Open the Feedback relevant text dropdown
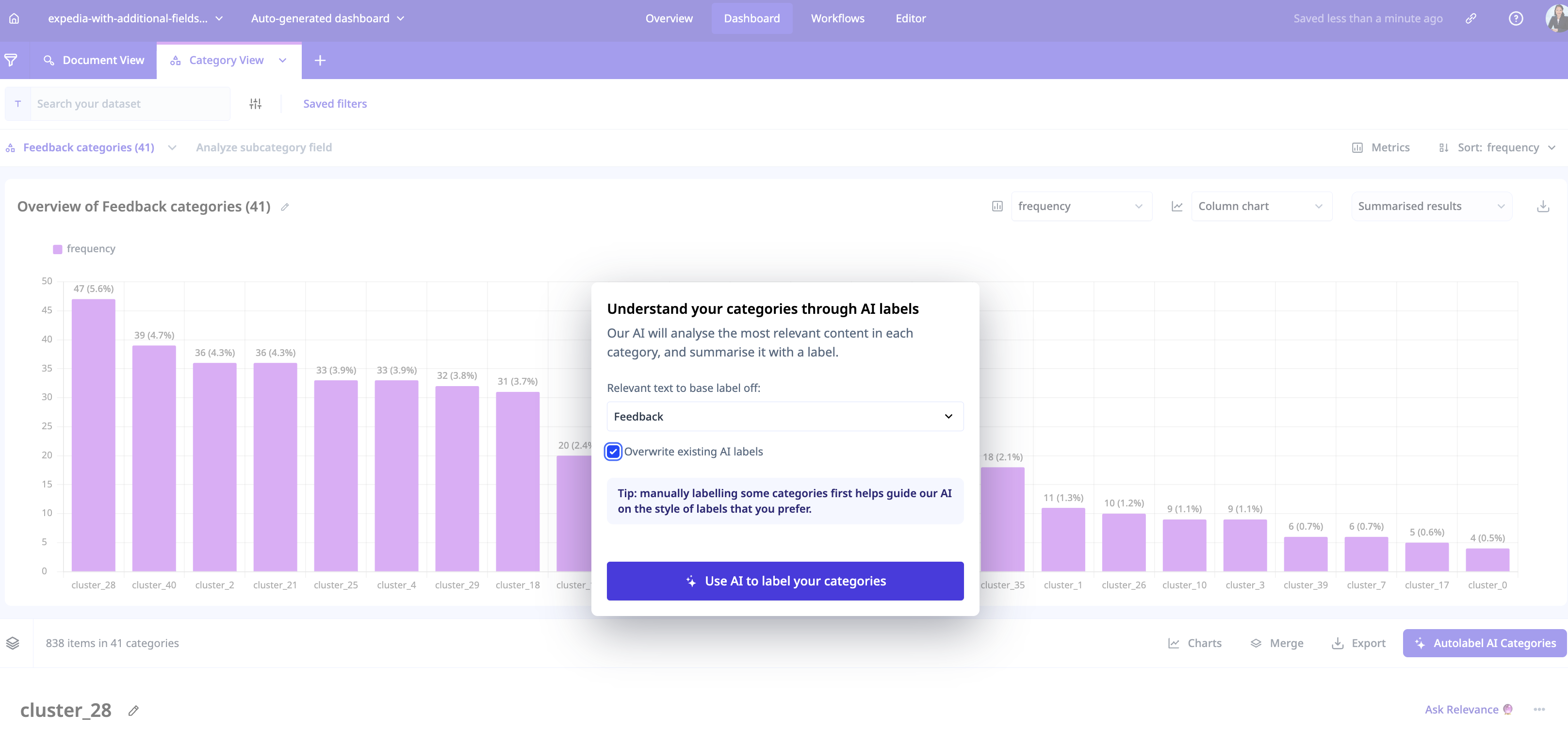Viewport: 1568px width, 746px height. [x=784, y=417]
